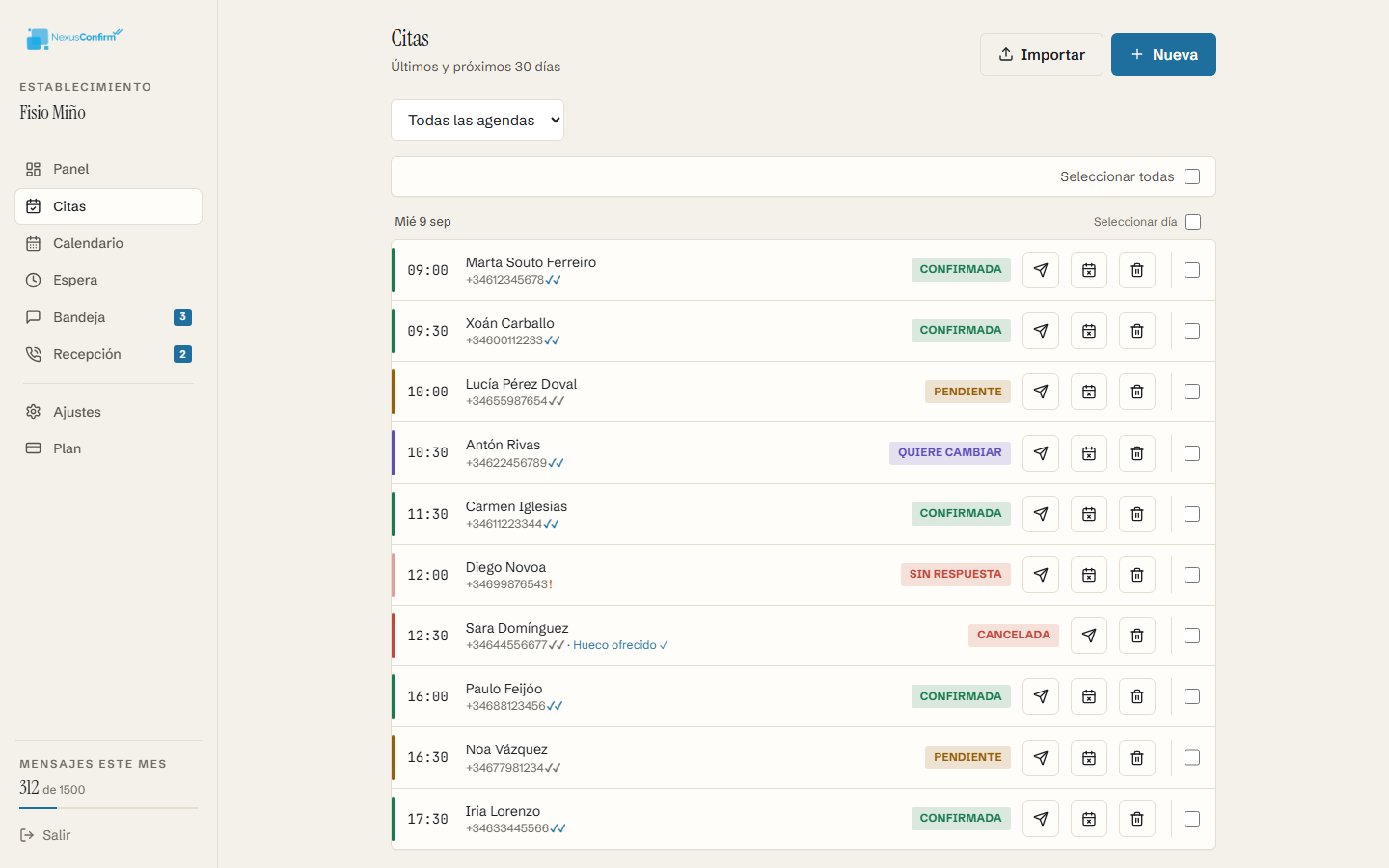Delete Sara Domínguez's cancelled appointment

1137,636
